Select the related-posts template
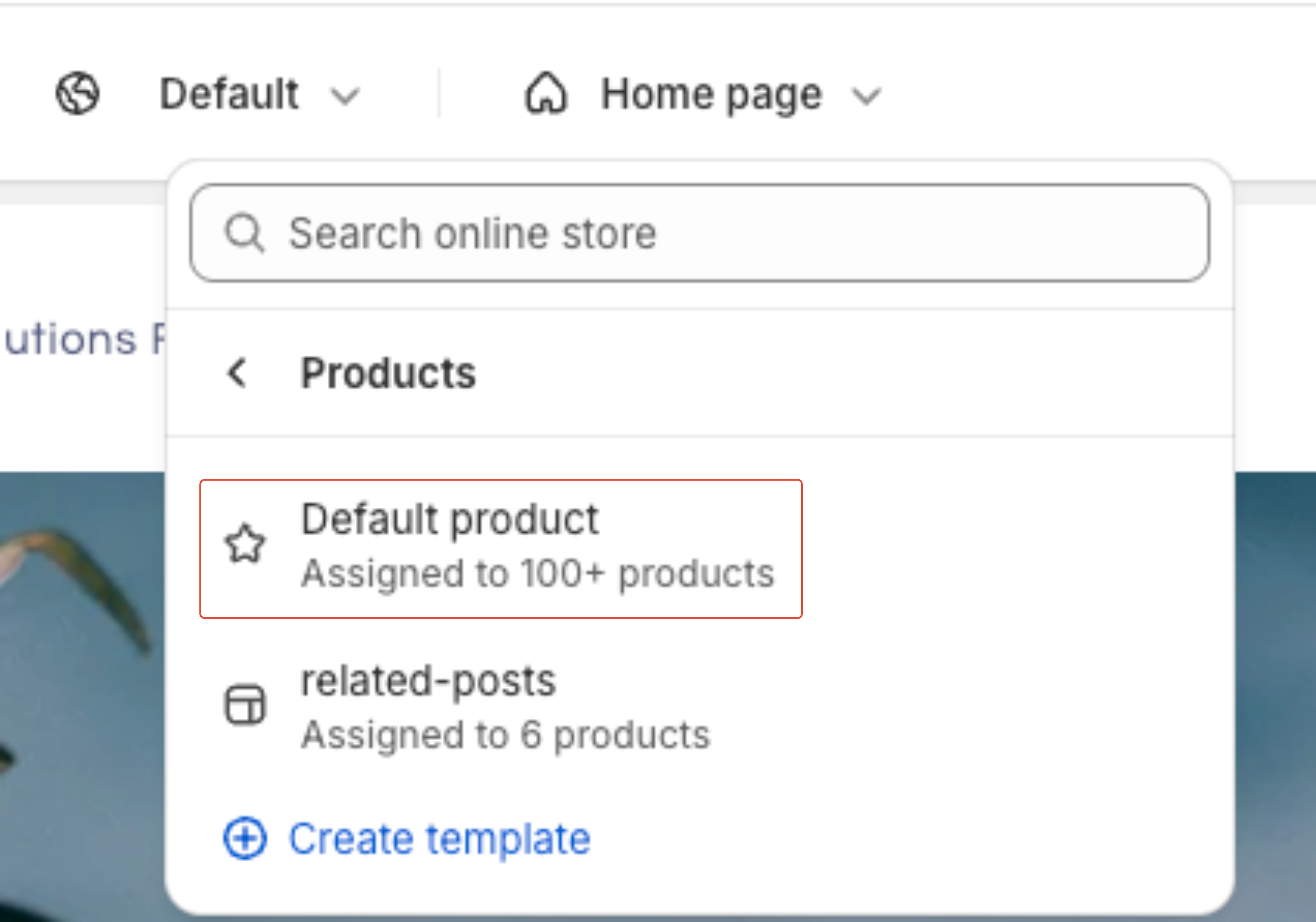 pyautogui.click(x=428, y=681)
